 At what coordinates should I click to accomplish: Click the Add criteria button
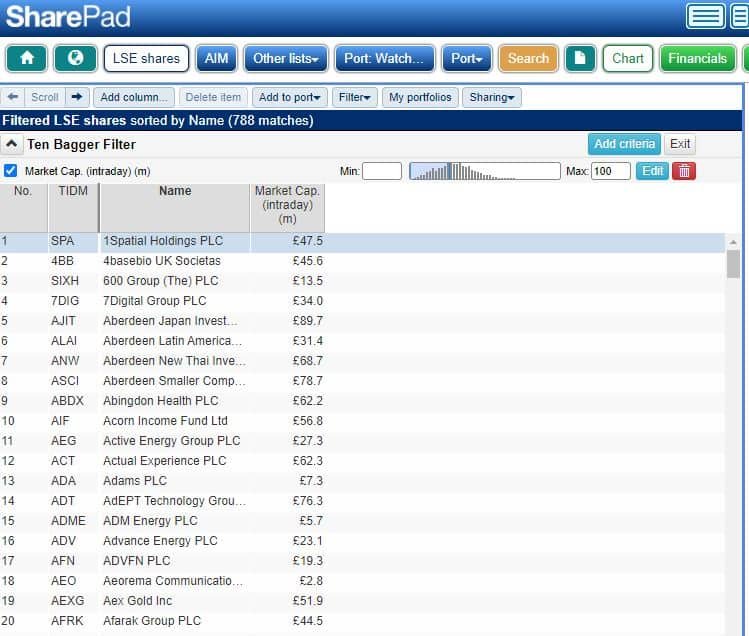click(x=624, y=144)
